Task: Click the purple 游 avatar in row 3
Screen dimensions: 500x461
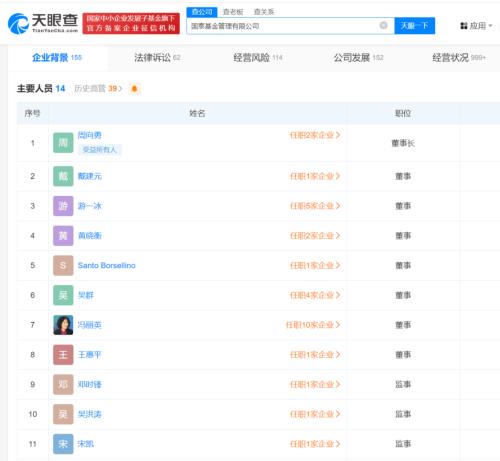Action: [63, 206]
